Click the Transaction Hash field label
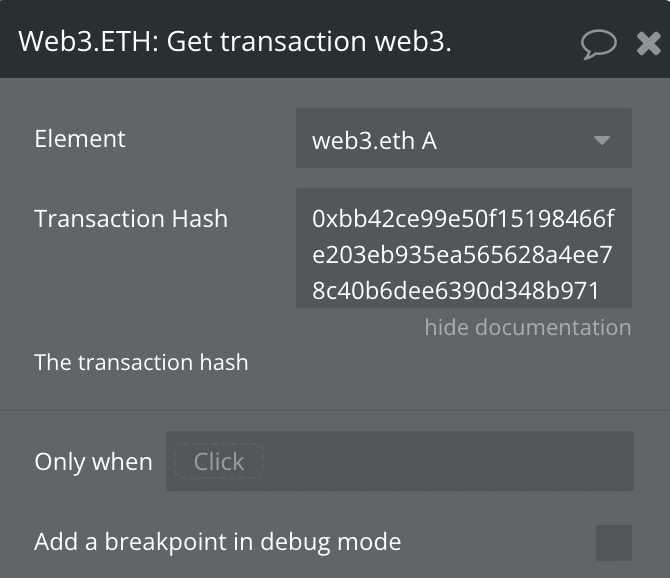 click(131, 219)
